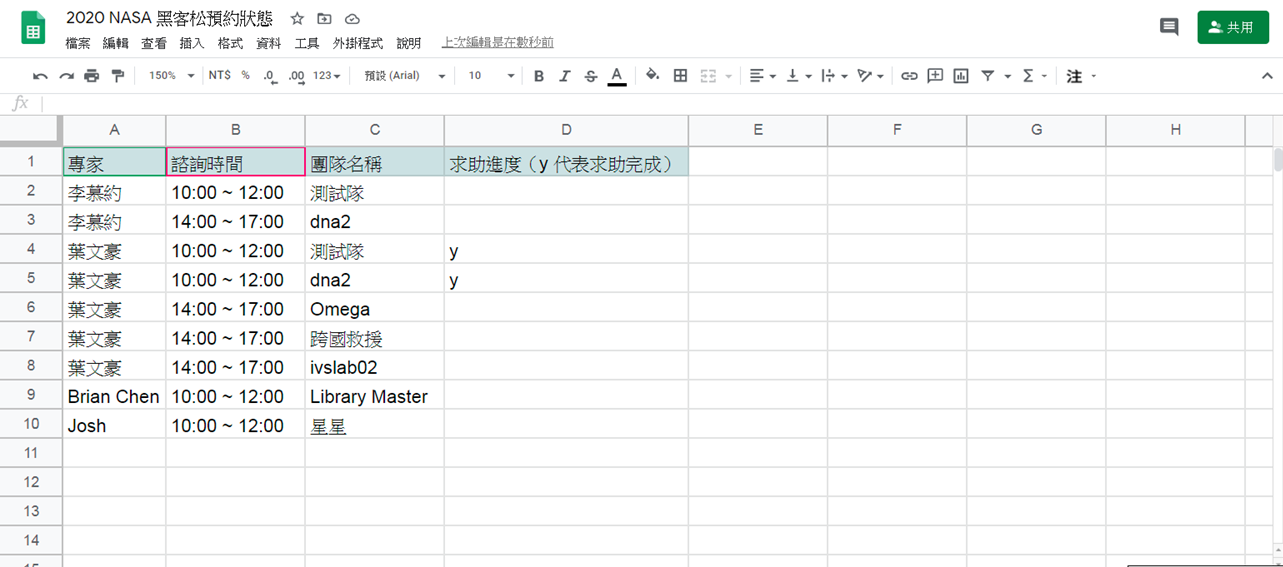The height and width of the screenshot is (567, 1283).
Task: Click the document title text
Action: point(169,19)
